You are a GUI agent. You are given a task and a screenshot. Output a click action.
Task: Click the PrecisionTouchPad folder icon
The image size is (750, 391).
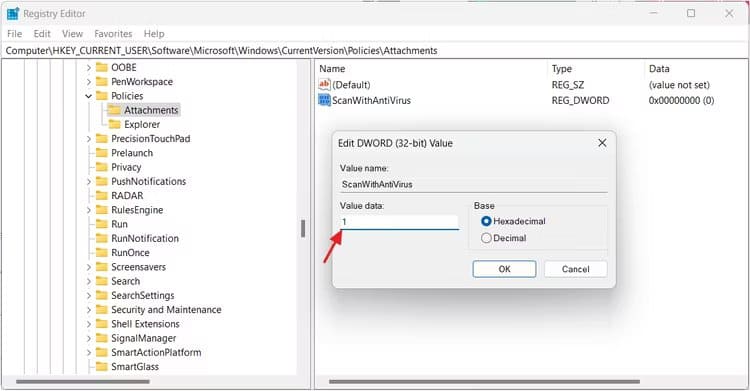click(101, 138)
